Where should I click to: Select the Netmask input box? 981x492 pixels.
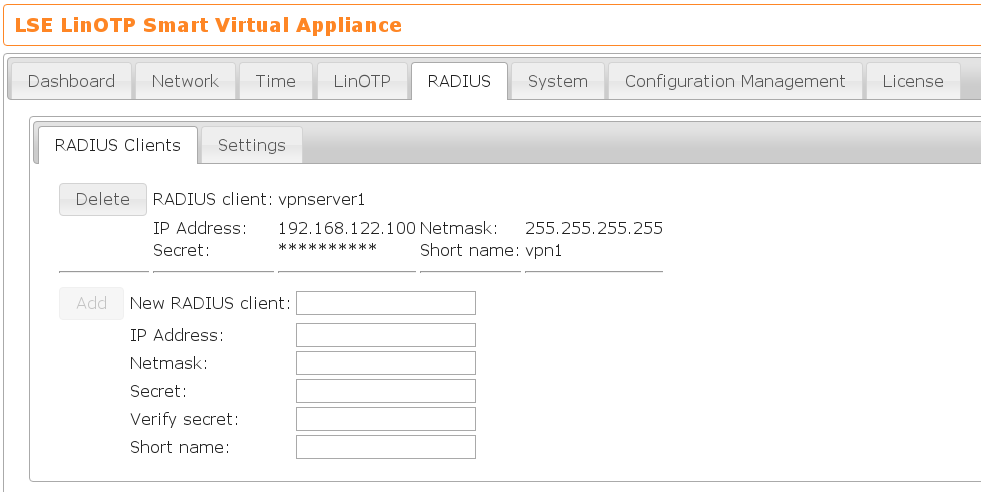coord(385,363)
